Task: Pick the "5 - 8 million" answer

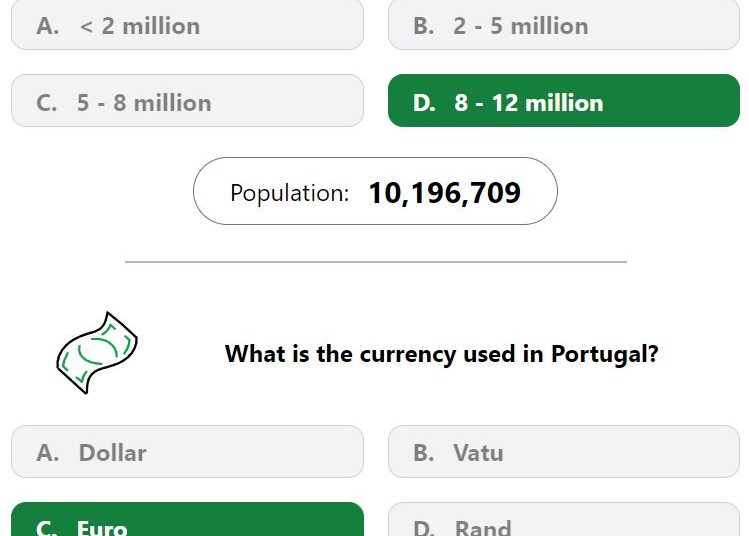Action: (187, 100)
